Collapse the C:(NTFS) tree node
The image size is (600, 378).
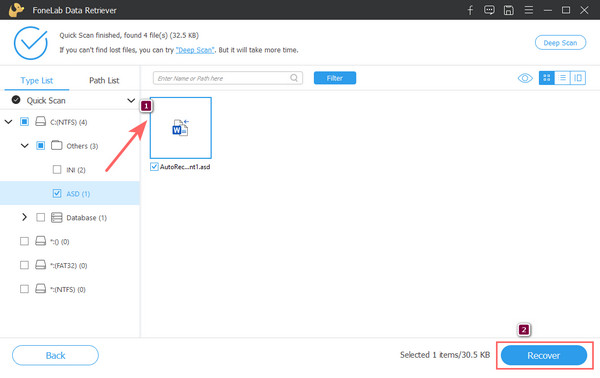8,122
